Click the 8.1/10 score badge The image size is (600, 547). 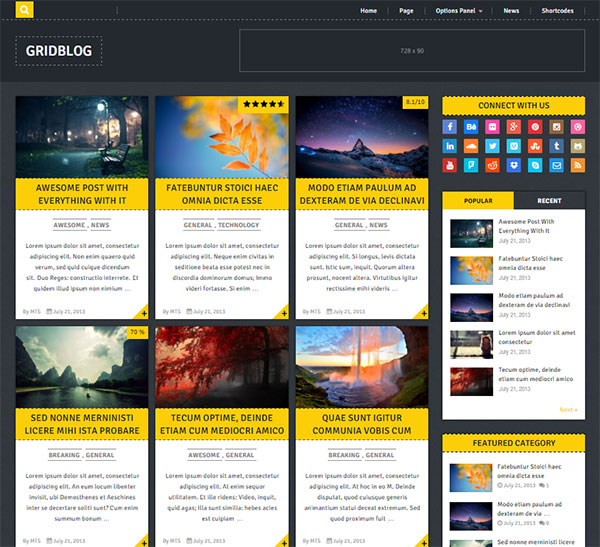415,102
